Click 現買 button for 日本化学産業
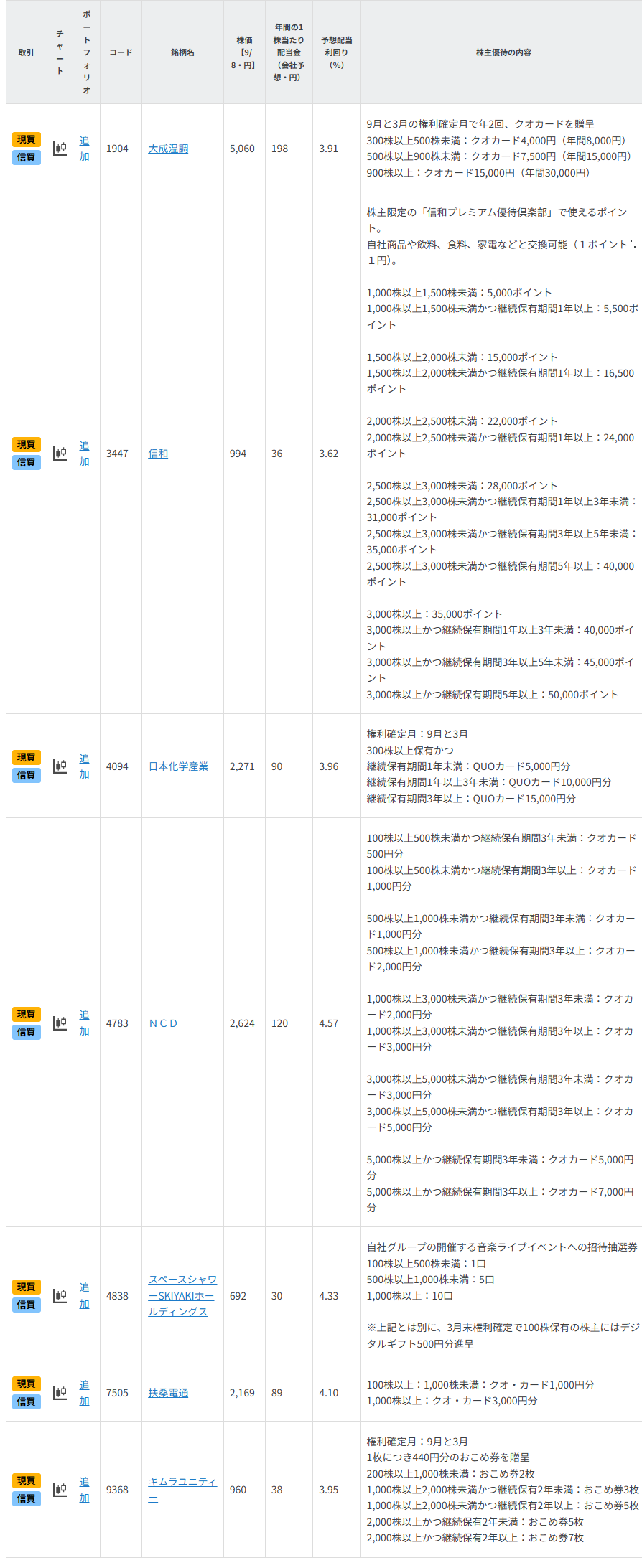 (27, 758)
